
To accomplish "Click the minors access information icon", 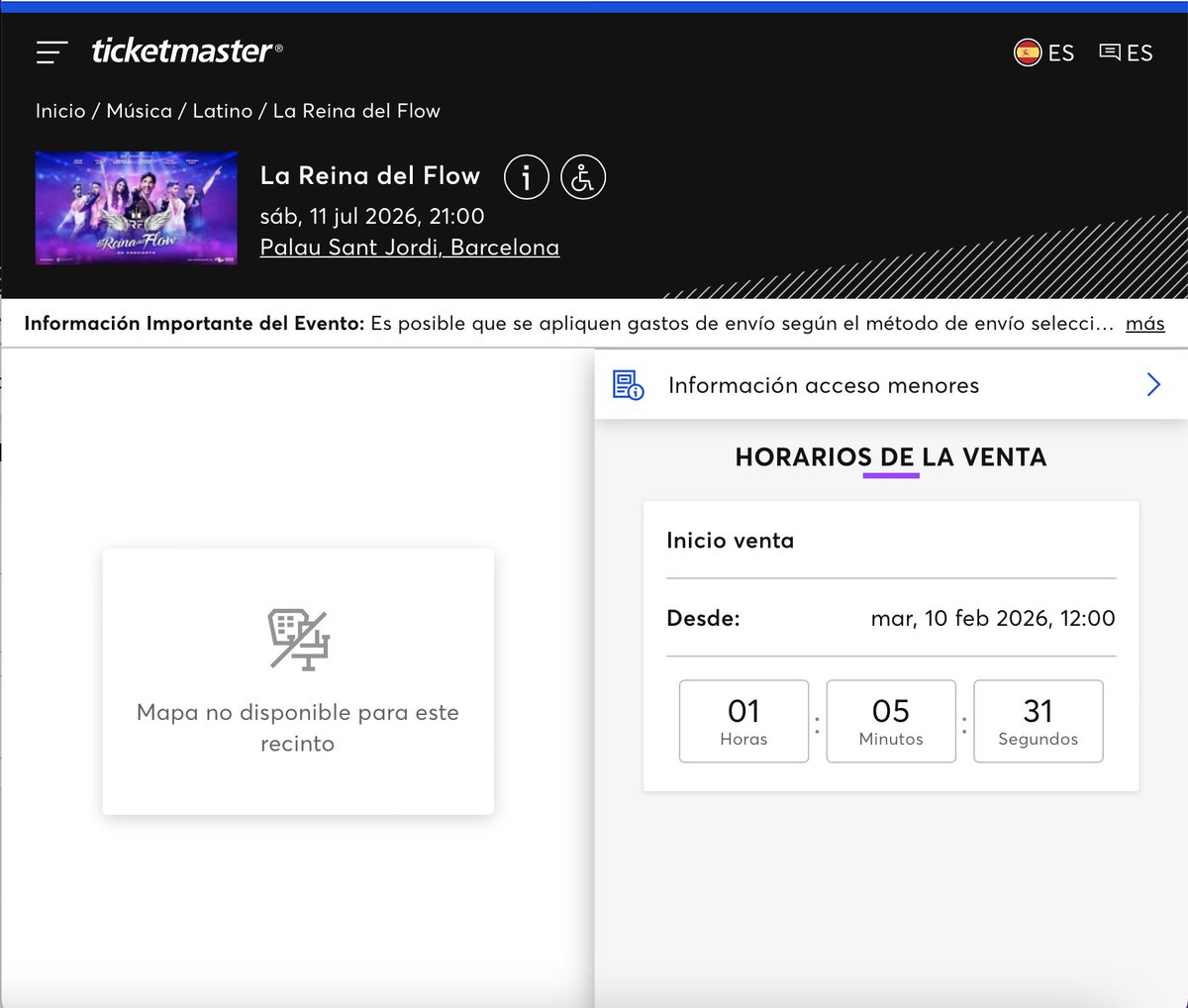I will pyautogui.click(x=627, y=384).
